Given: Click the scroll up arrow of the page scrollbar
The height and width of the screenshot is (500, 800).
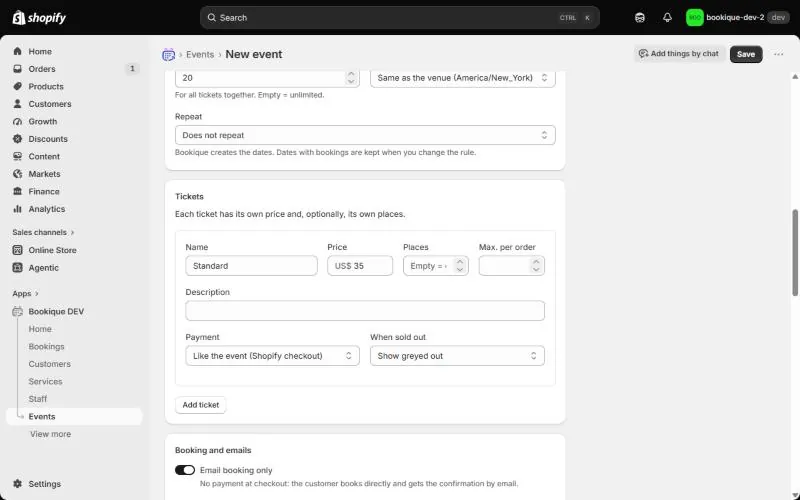Looking at the screenshot, I should click(x=795, y=77).
